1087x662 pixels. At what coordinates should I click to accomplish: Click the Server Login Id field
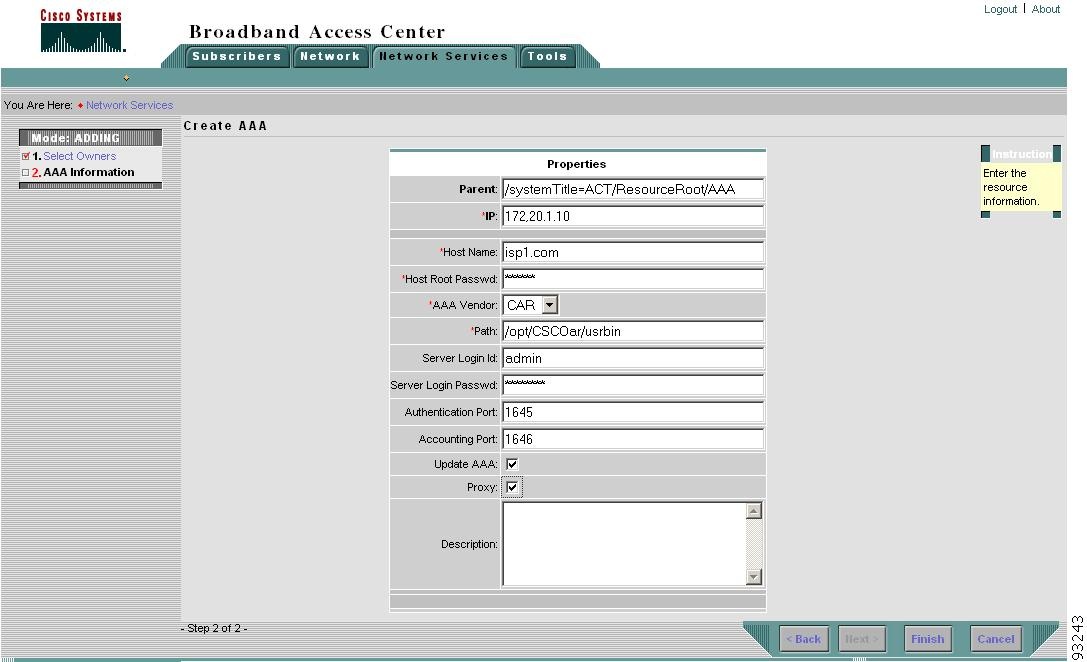click(x=632, y=358)
